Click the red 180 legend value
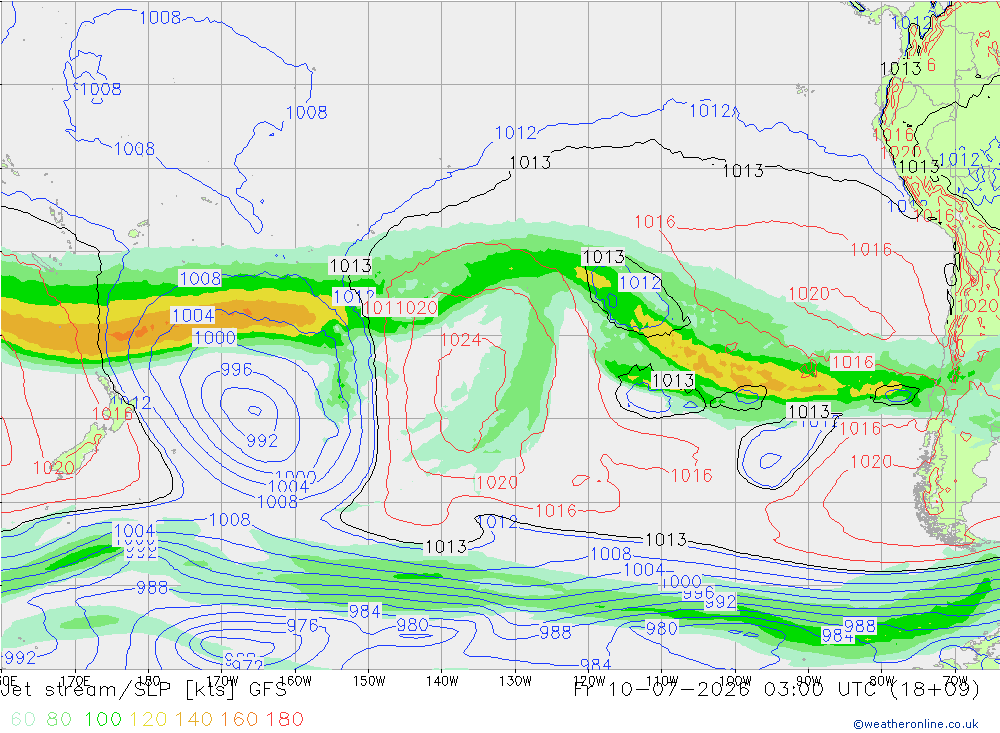The image size is (1000, 733). [284, 719]
